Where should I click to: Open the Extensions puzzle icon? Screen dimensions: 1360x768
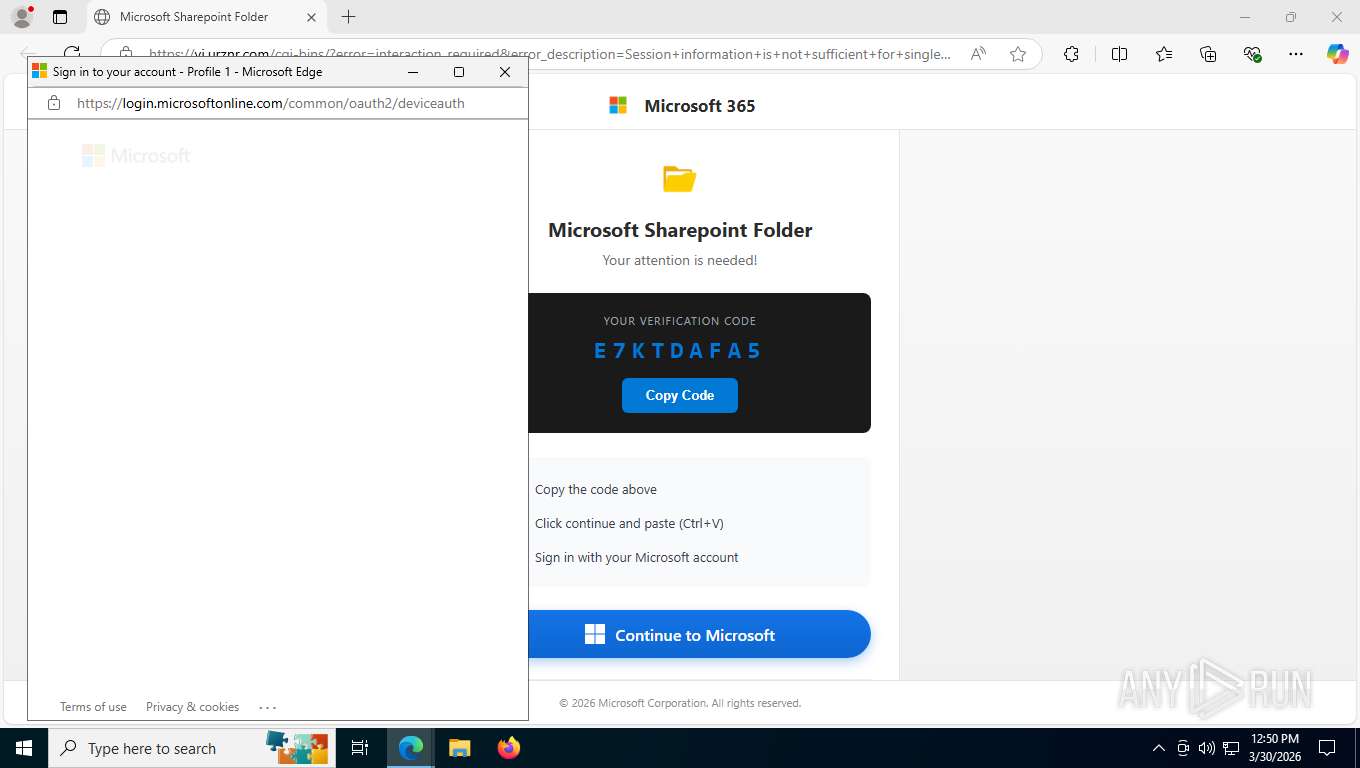(1071, 54)
